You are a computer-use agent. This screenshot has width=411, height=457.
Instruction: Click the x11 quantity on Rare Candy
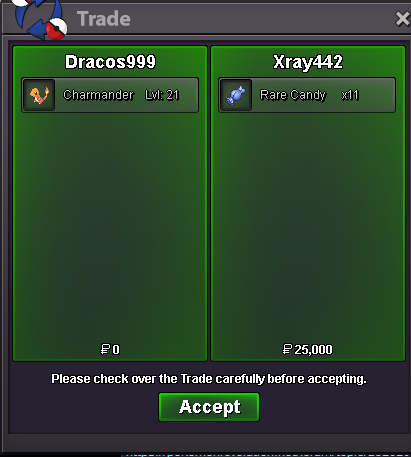pos(350,95)
